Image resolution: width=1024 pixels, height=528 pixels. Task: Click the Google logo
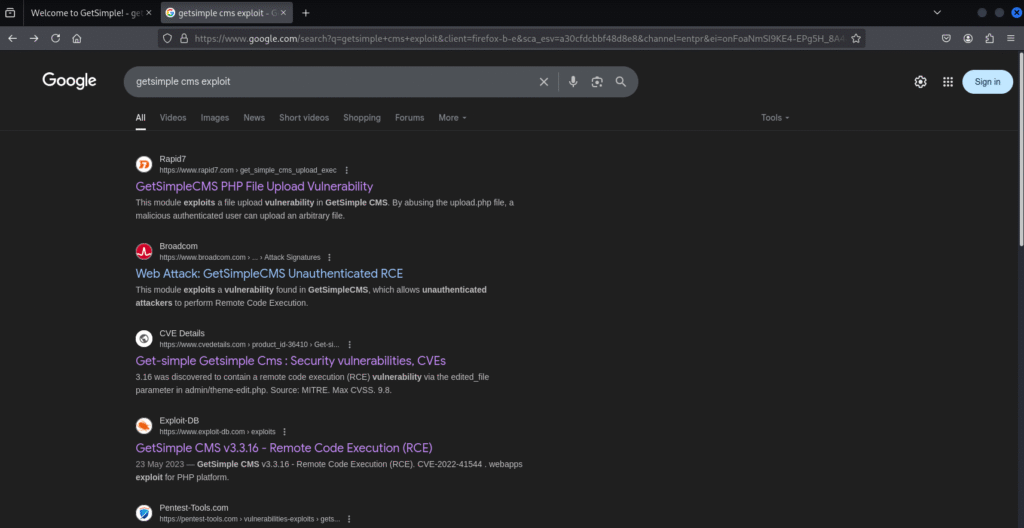pos(69,81)
